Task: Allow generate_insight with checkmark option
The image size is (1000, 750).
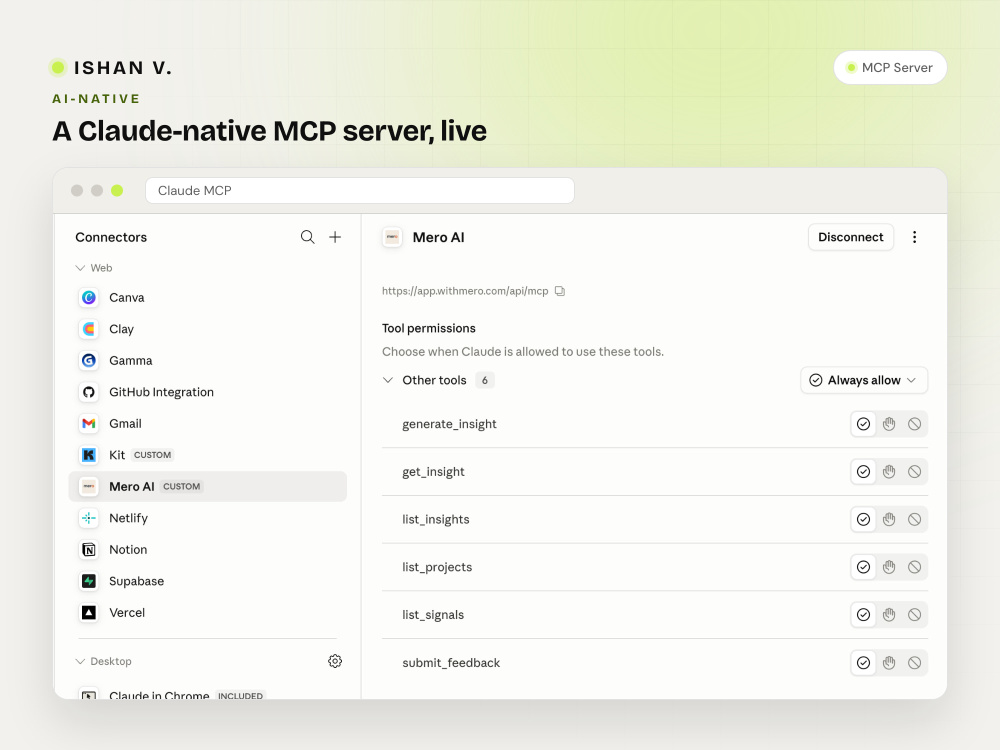Action: point(864,424)
